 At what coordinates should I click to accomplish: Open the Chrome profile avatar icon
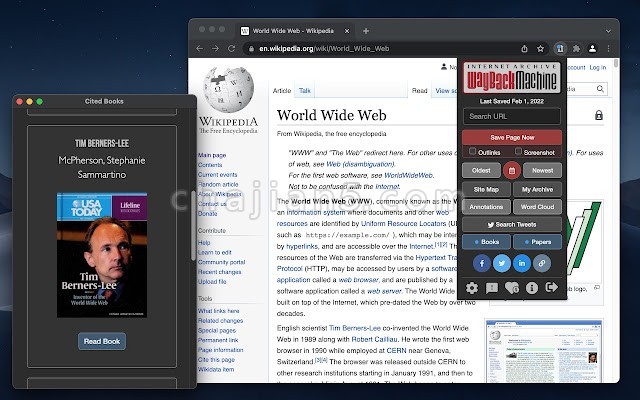pos(592,49)
